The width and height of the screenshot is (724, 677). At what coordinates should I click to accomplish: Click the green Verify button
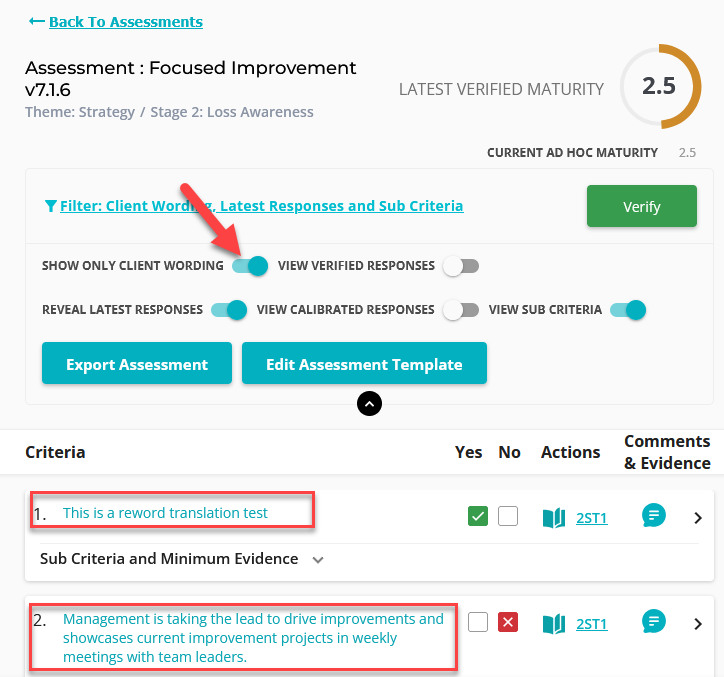point(642,206)
